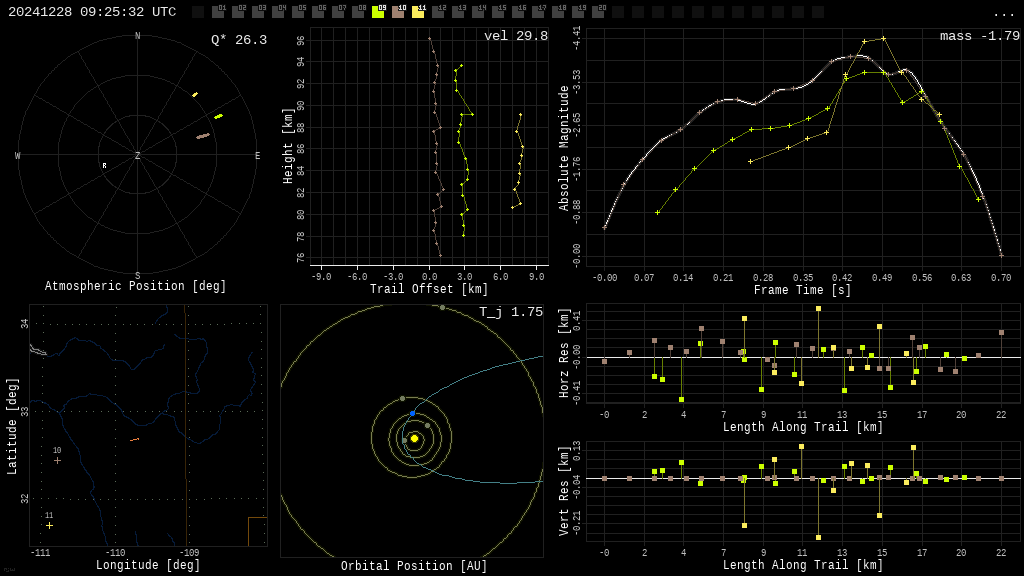Image resolution: width=1024 pixels, height=576 pixels.
Task: Click the T_j 1.75 Tisserand label
Action: 510,312
